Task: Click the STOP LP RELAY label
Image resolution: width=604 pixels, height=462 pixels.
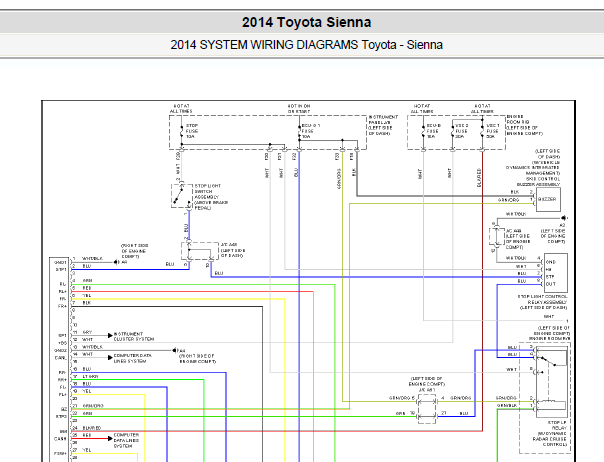Action: (x=559, y=425)
